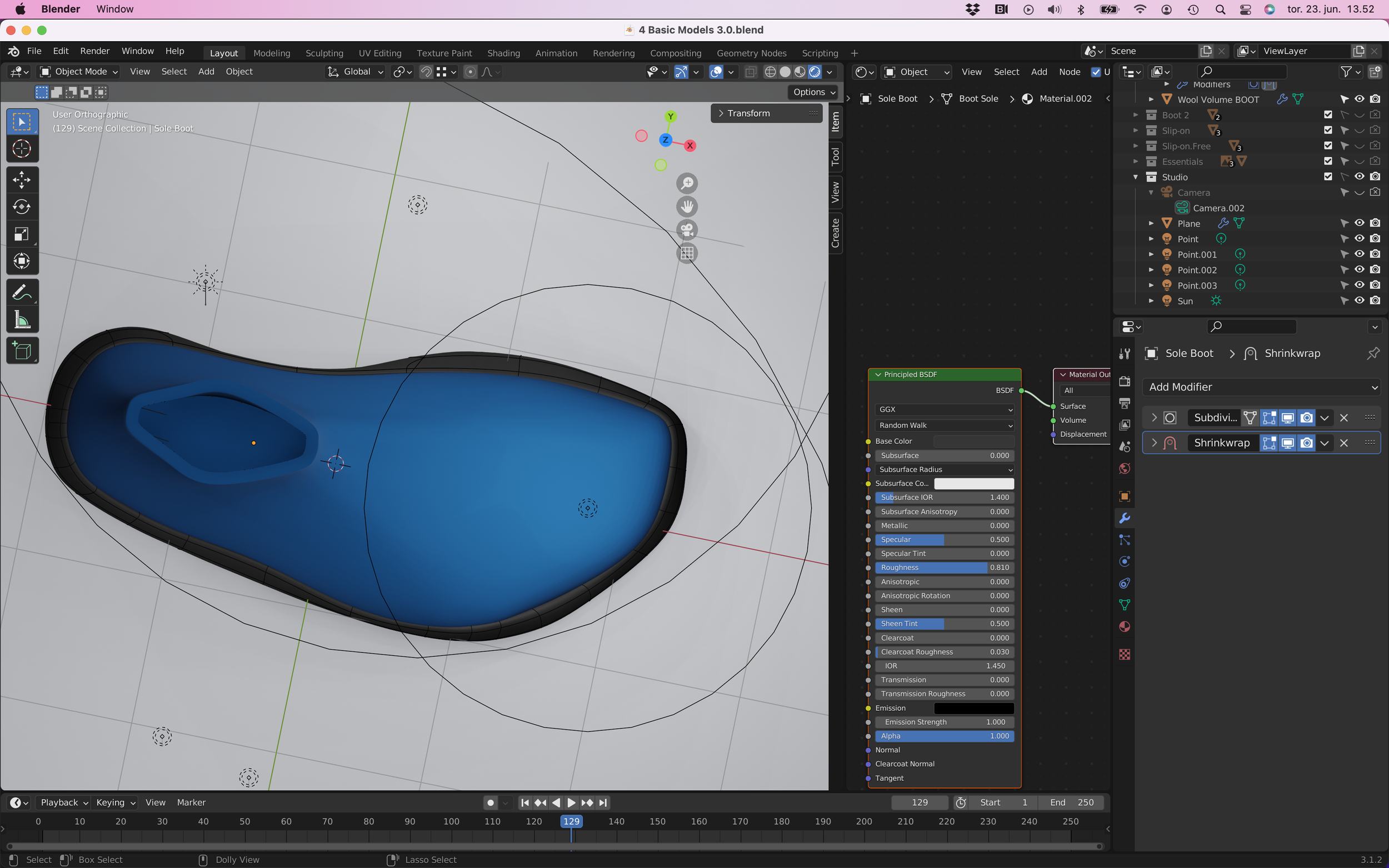Open Modifier properties wrench tab

coord(1125,518)
